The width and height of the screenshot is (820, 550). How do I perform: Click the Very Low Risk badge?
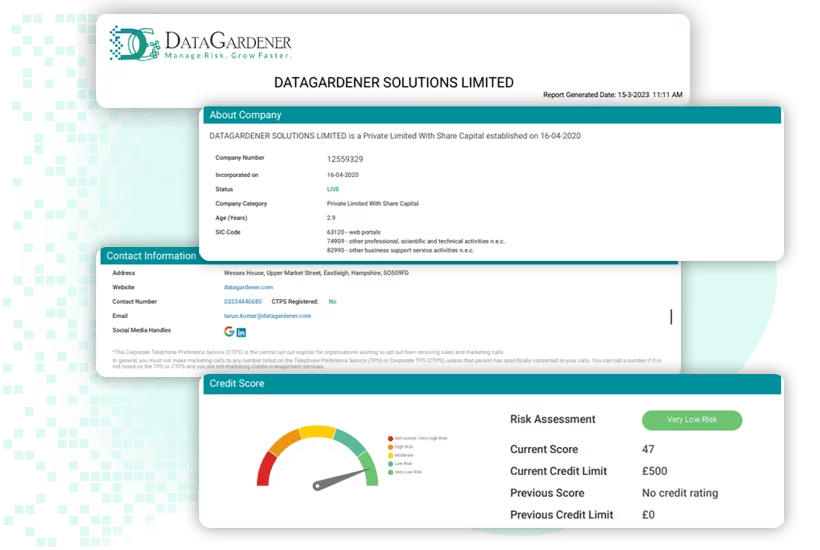point(692,420)
